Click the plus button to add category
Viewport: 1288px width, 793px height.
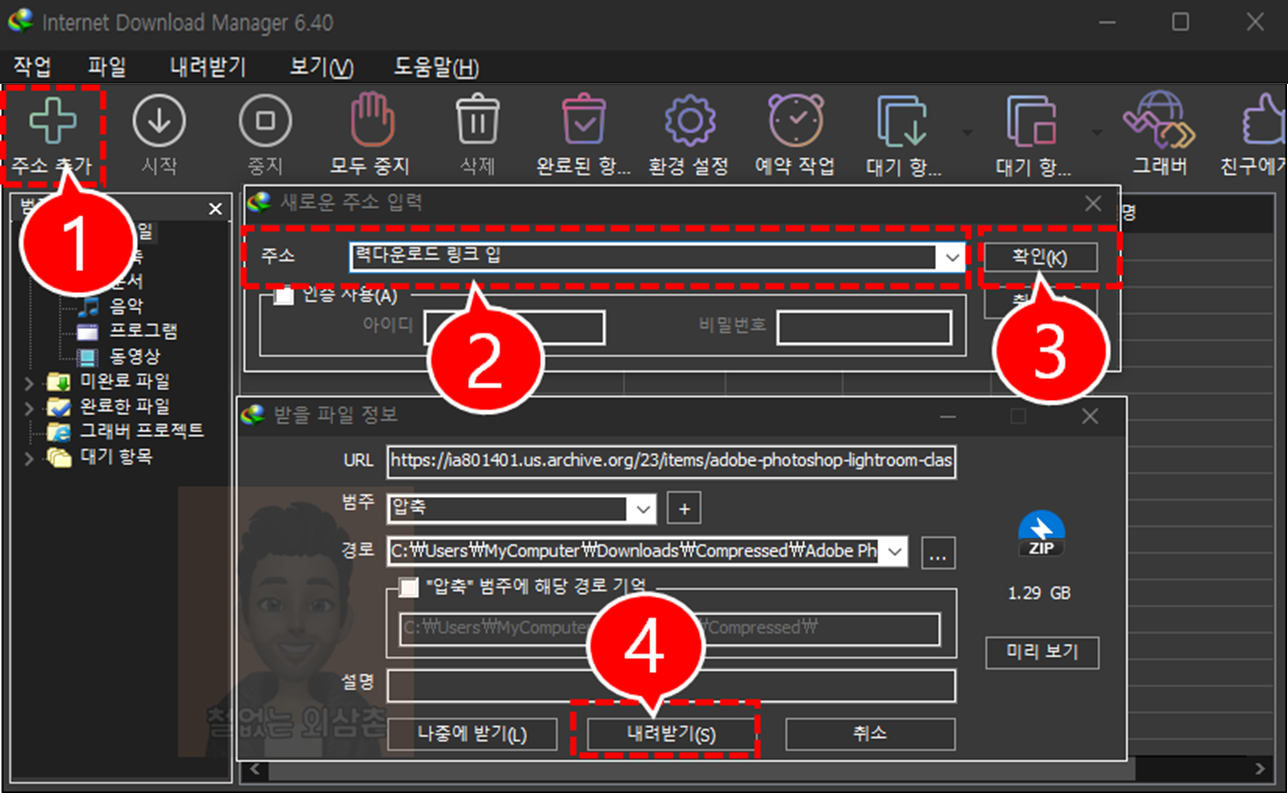tap(684, 508)
